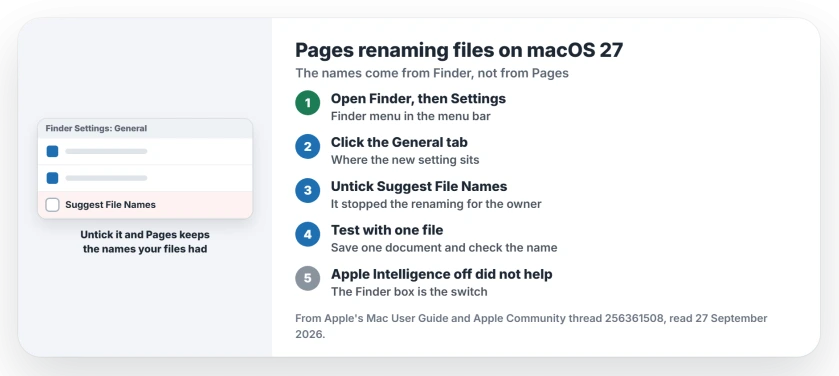This screenshot has width=839, height=376.
Task: Click 'It stopped the renaming for the owner'
Action: point(436,204)
